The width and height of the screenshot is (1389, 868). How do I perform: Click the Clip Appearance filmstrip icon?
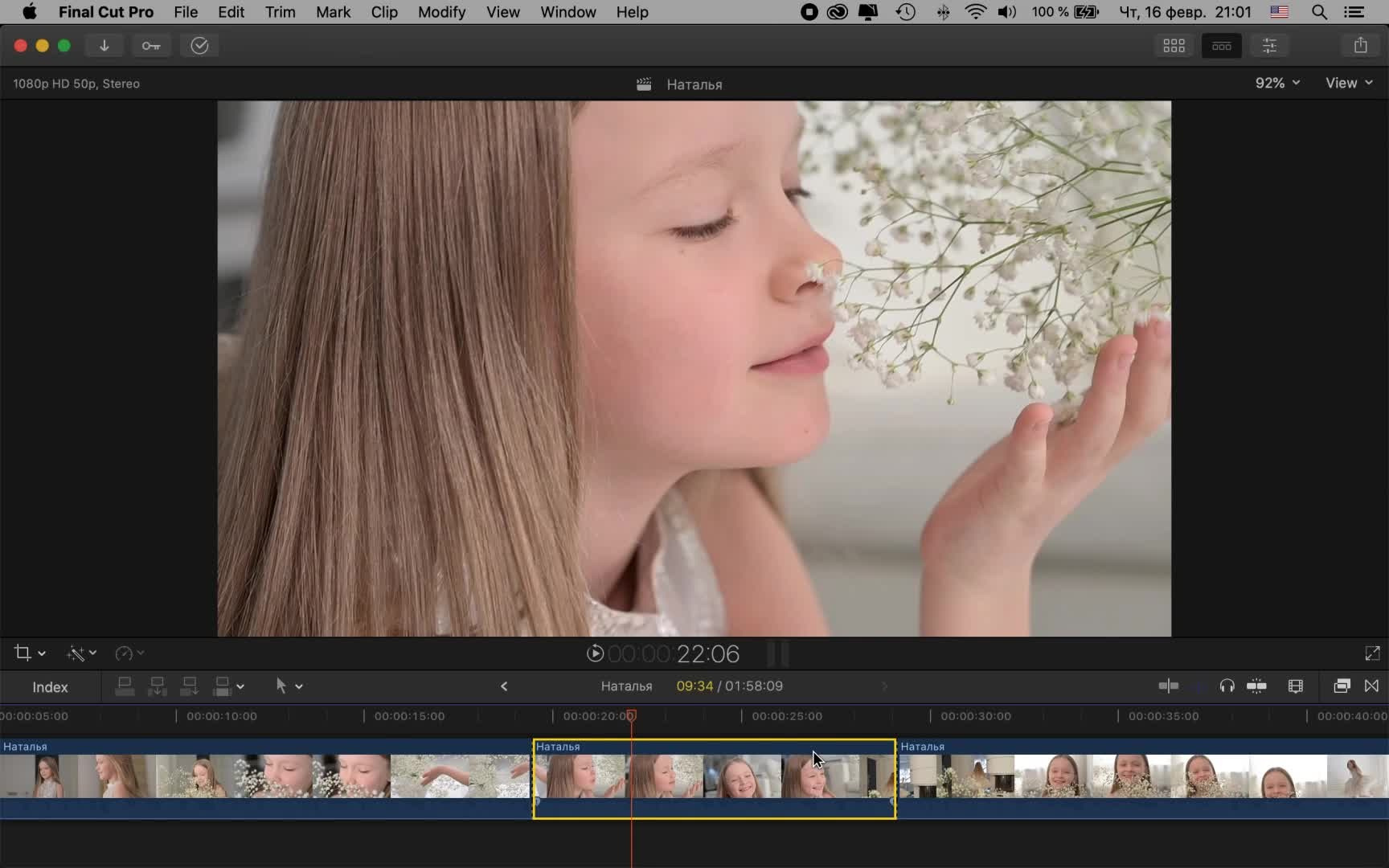1295,686
